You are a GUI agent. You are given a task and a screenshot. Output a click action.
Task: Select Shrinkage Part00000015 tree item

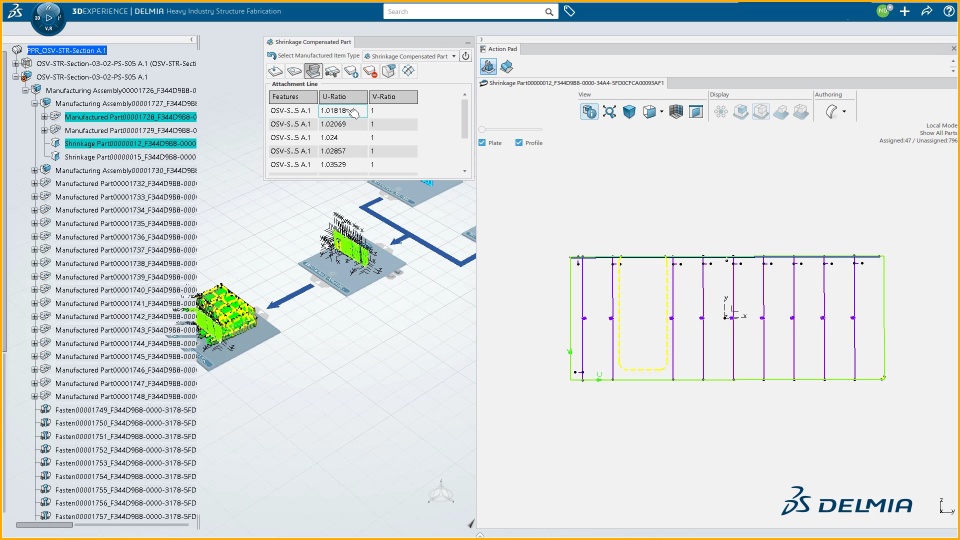coord(130,157)
